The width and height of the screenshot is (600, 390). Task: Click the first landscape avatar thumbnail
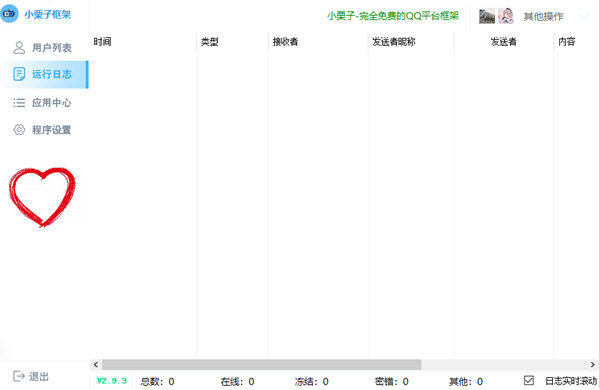[487, 16]
